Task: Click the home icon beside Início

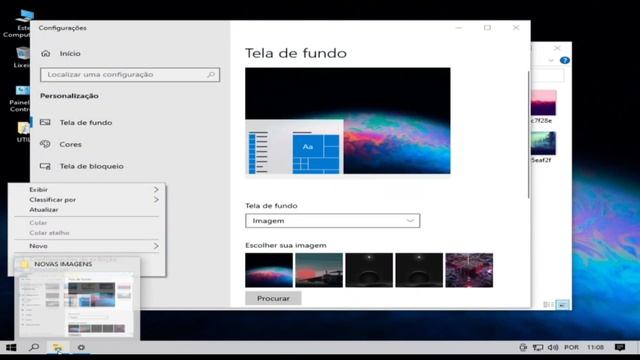Action: coord(46,53)
